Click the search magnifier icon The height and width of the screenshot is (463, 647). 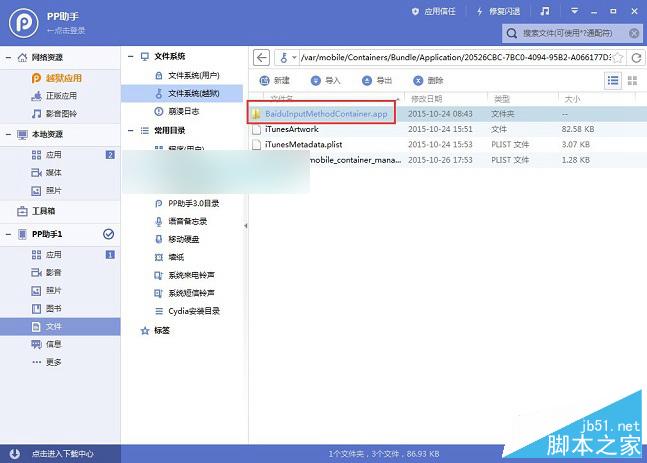(x=512, y=33)
